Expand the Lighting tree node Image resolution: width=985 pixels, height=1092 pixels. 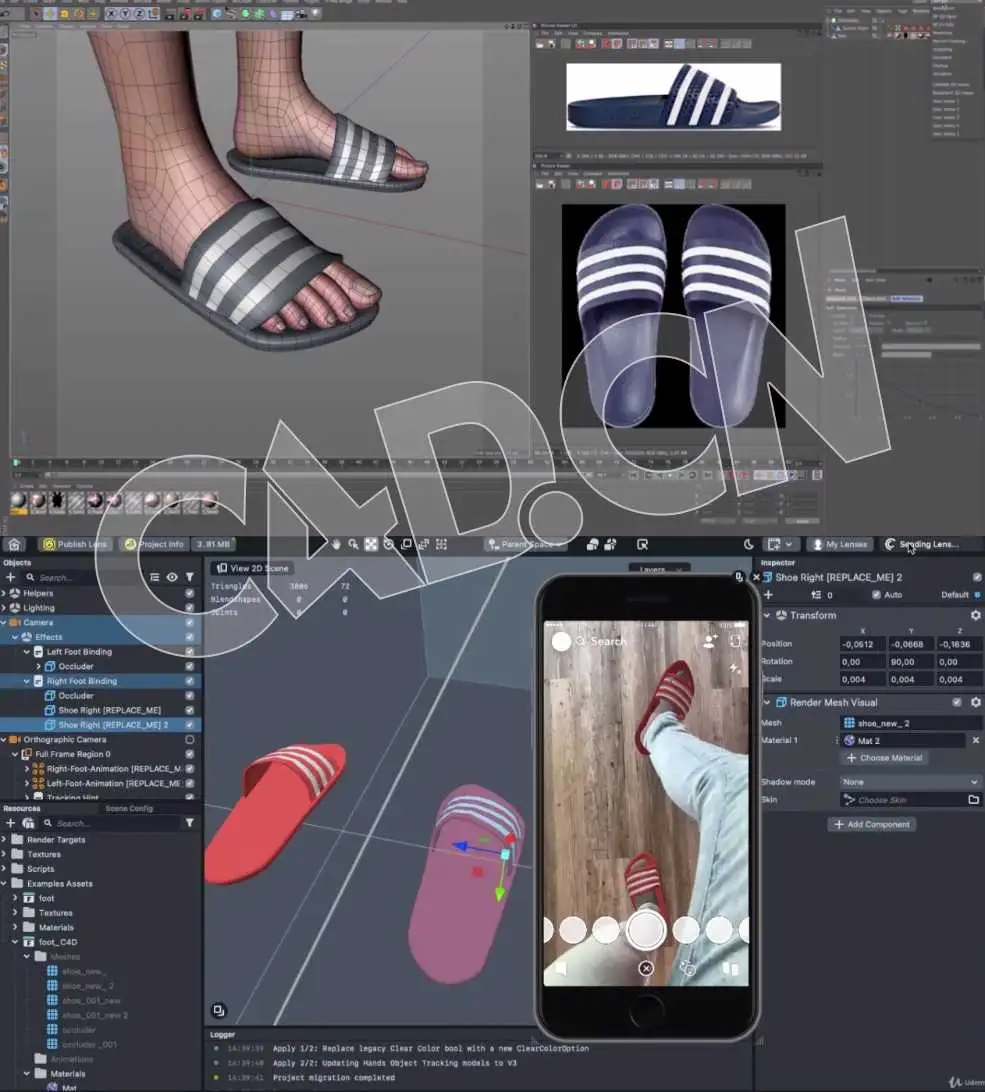pyautogui.click(x=3, y=607)
